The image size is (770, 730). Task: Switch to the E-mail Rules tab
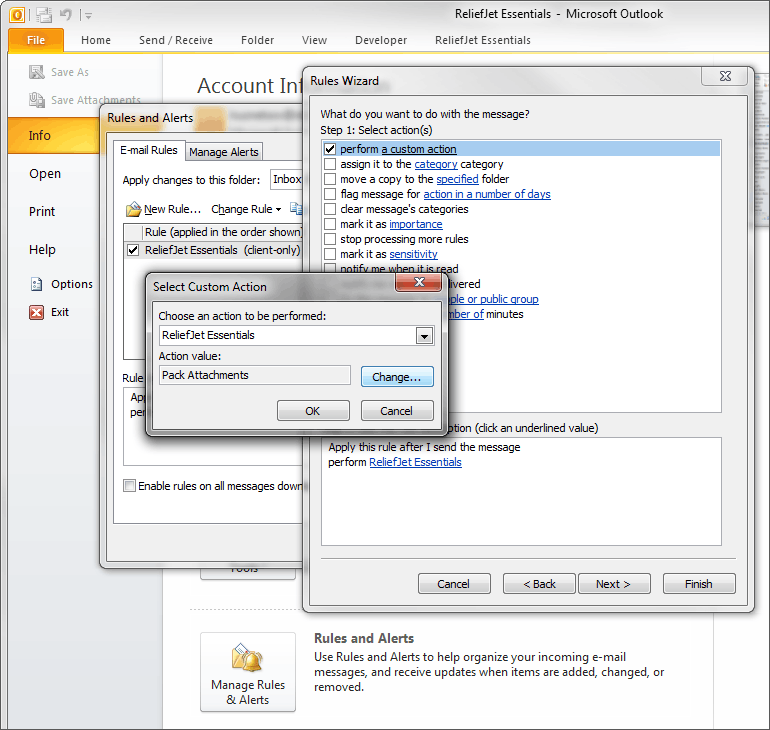coord(149,150)
